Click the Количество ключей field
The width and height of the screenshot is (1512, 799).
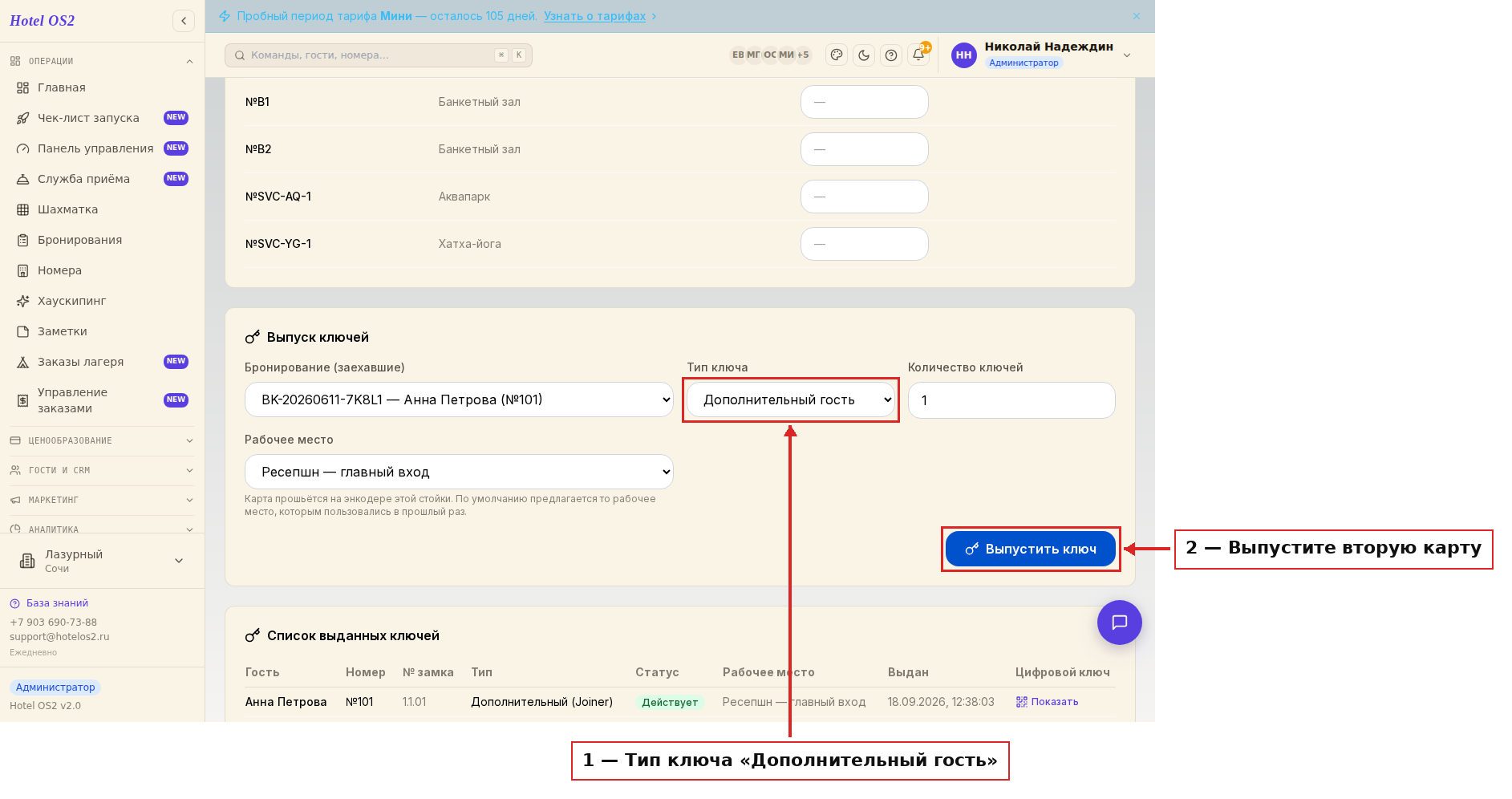pos(1011,400)
